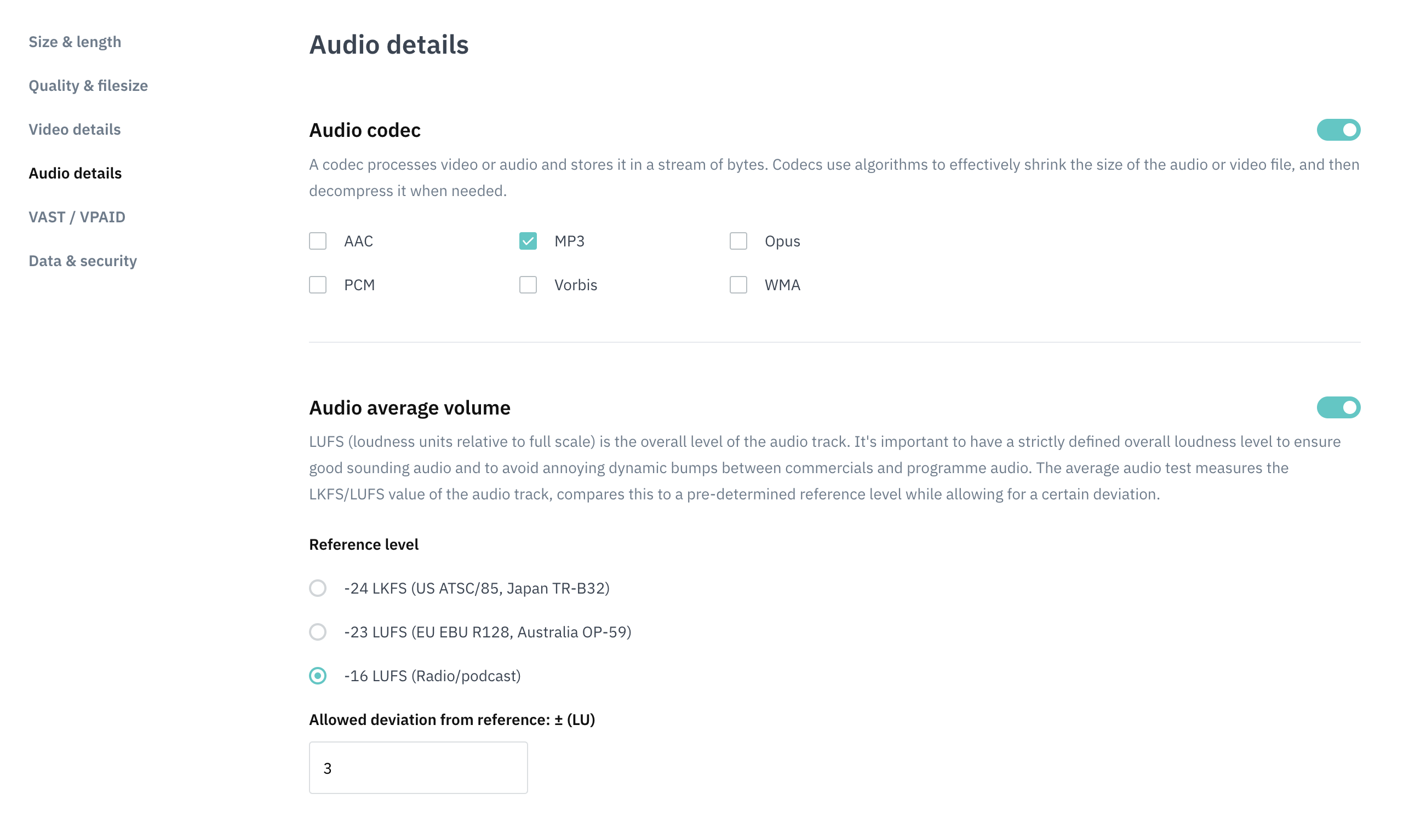This screenshot has height=840, width=1409.
Task: Navigate to Data & security
Action: click(83, 261)
